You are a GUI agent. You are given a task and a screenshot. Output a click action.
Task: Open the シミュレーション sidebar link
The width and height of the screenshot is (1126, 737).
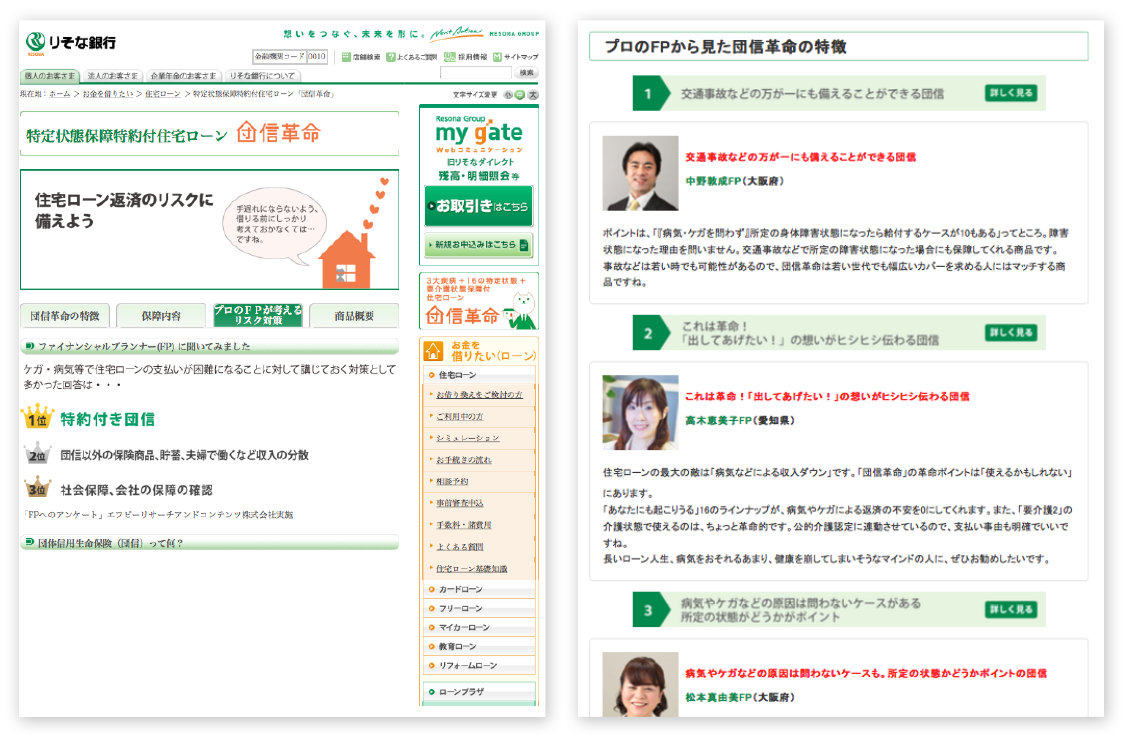point(467,438)
